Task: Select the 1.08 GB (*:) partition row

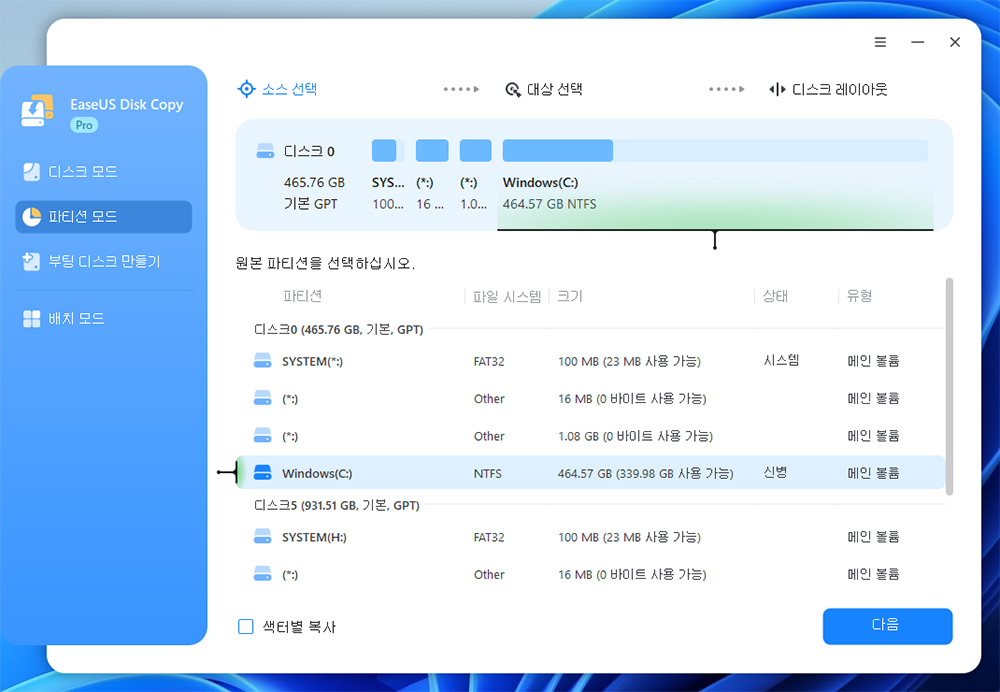Action: [591, 436]
